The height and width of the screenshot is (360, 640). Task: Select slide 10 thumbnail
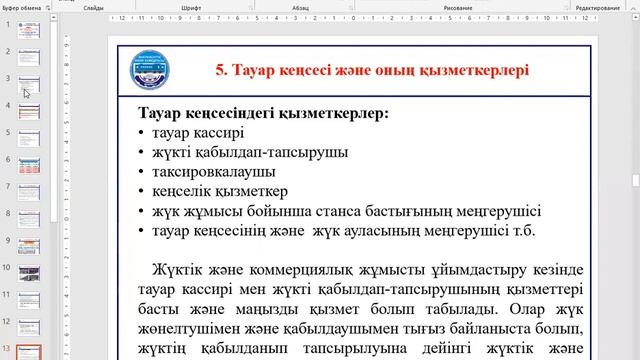(x=29, y=273)
